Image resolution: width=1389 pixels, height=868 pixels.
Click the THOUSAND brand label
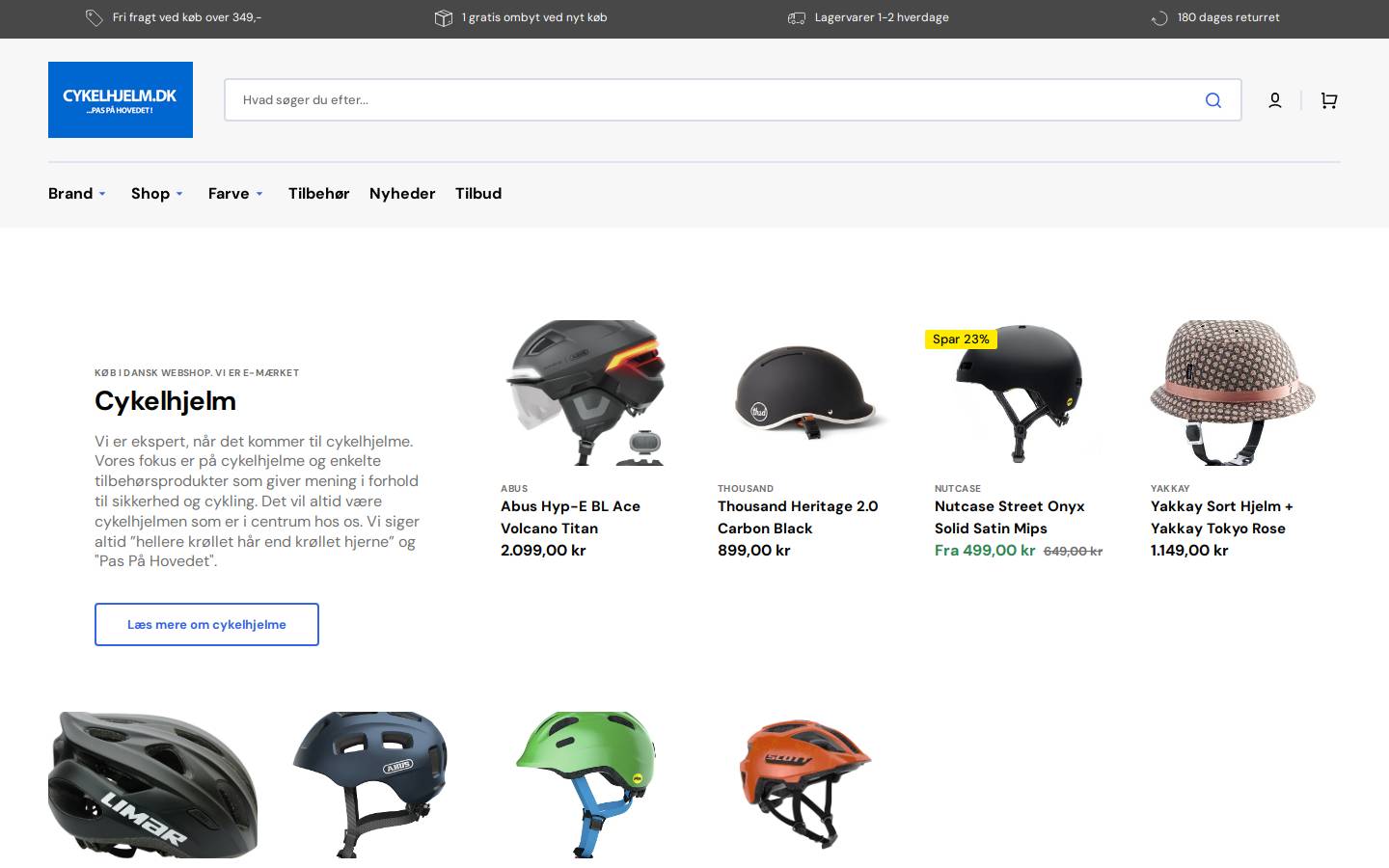click(x=746, y=489)
